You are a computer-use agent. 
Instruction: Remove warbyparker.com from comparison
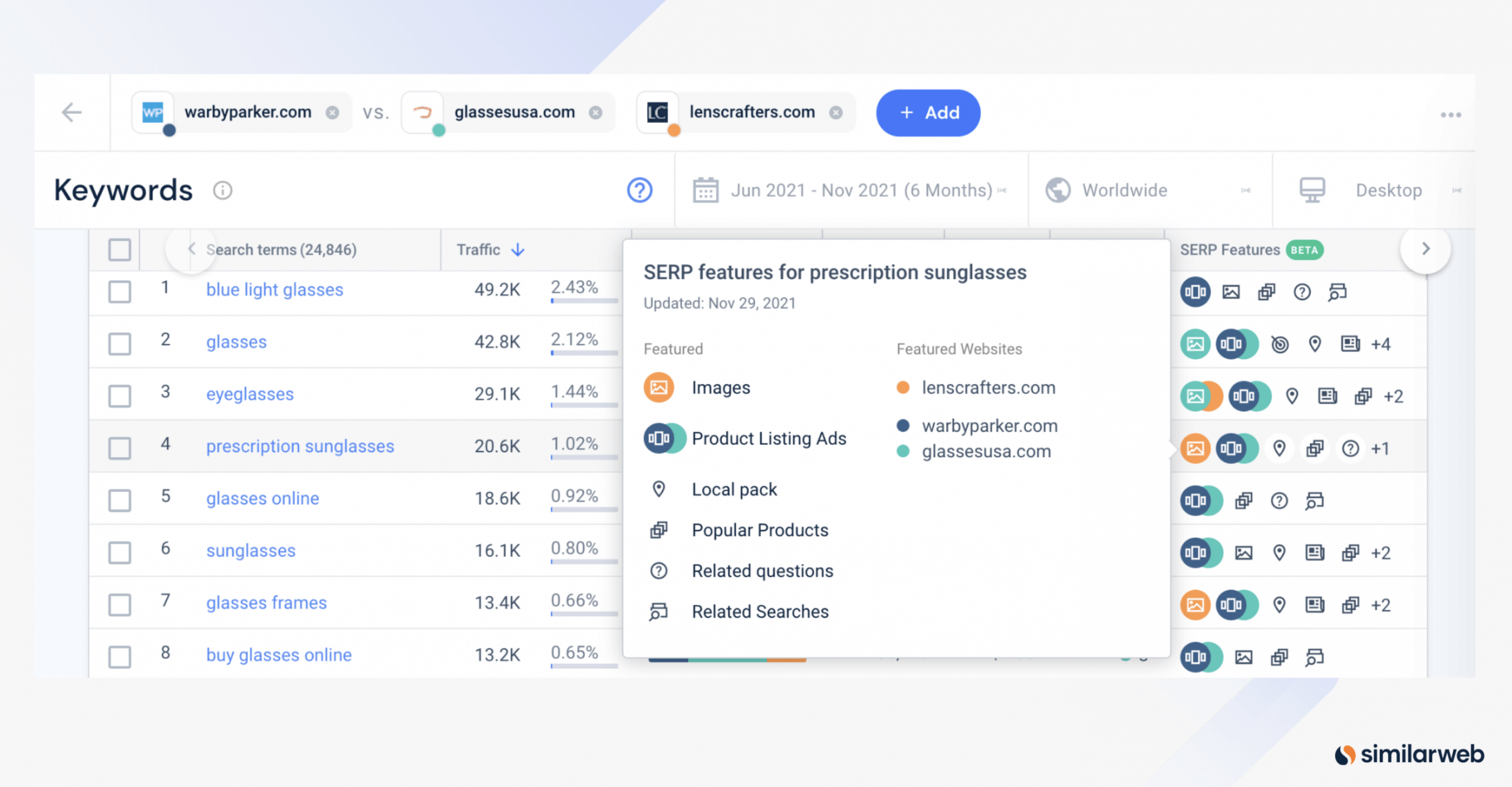click(x=333, y=112)
